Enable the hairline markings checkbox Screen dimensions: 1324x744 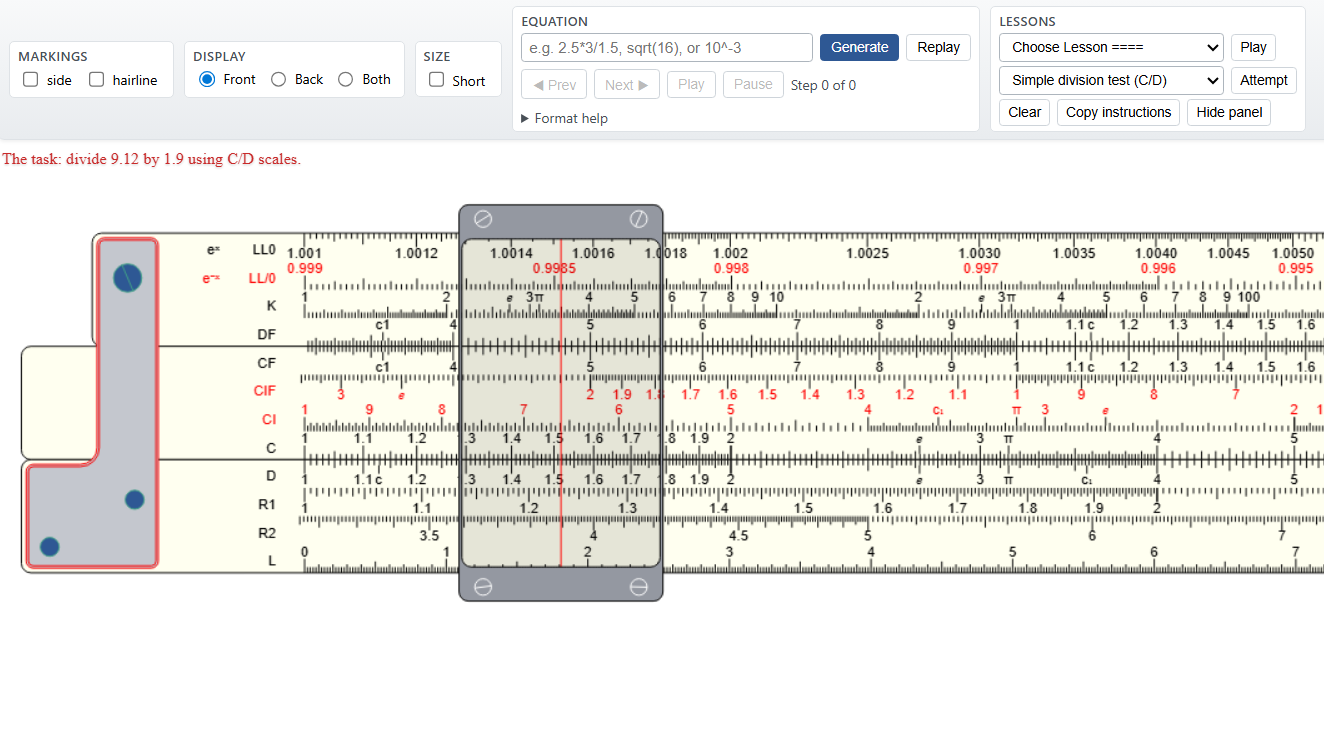[97, 80]
